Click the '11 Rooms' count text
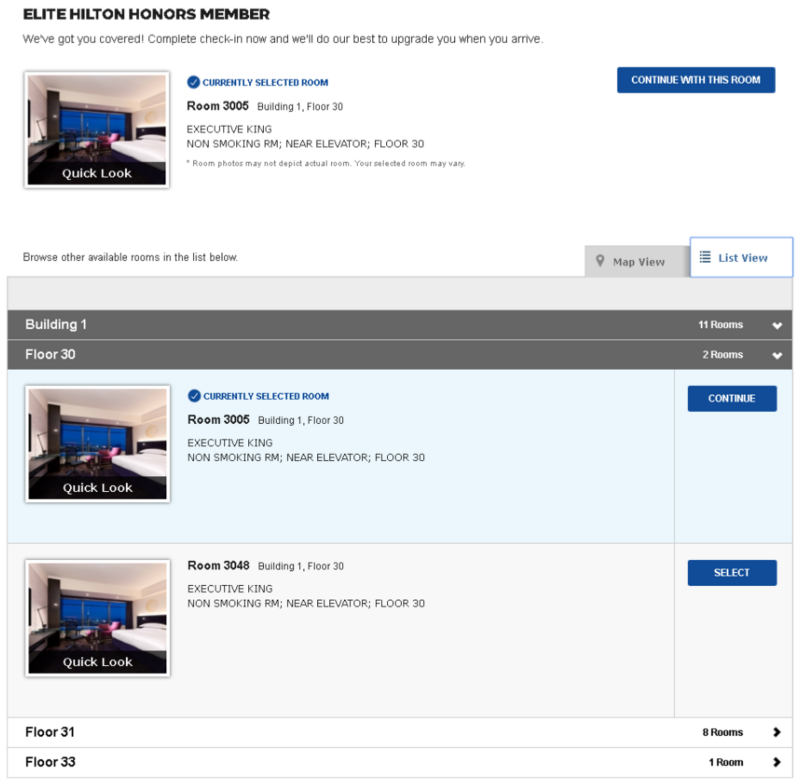The height and width of the screenshot is (784, 800). click(720, 325)
